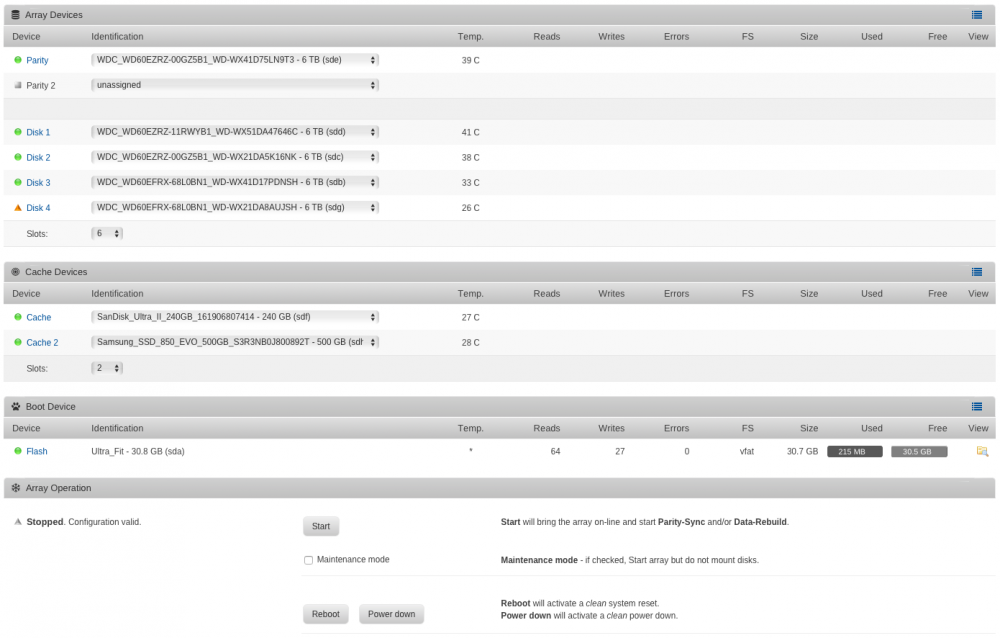Image resolution: width=1000 pixels, height=638 pixels.
Task: Click the Array Devices header icon
Action: point(15,15)
